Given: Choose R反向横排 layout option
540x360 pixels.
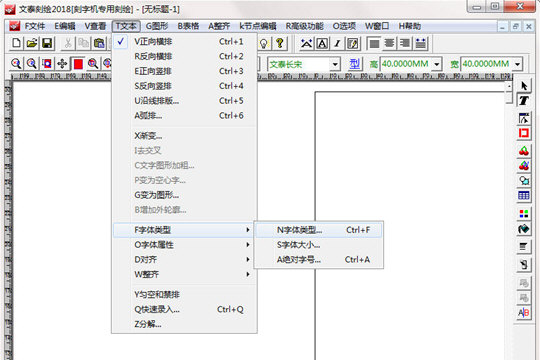Looking at the screenshot, I should [185, 56].
